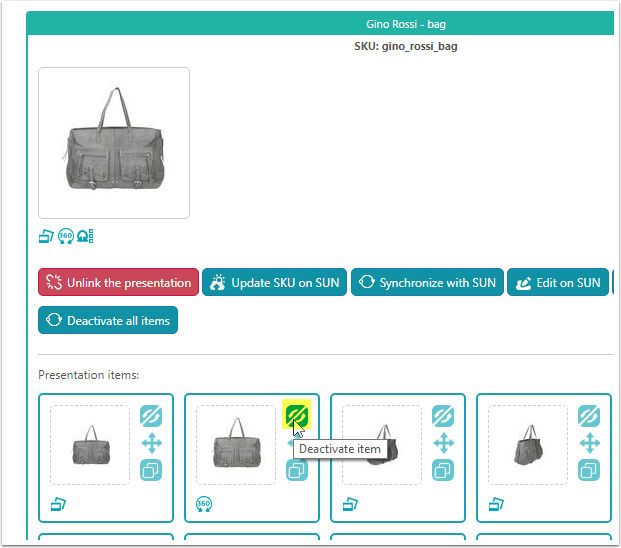621x548 pixels.
Task: Click the Presentation items: label
Action: click(x=88, y=375)
